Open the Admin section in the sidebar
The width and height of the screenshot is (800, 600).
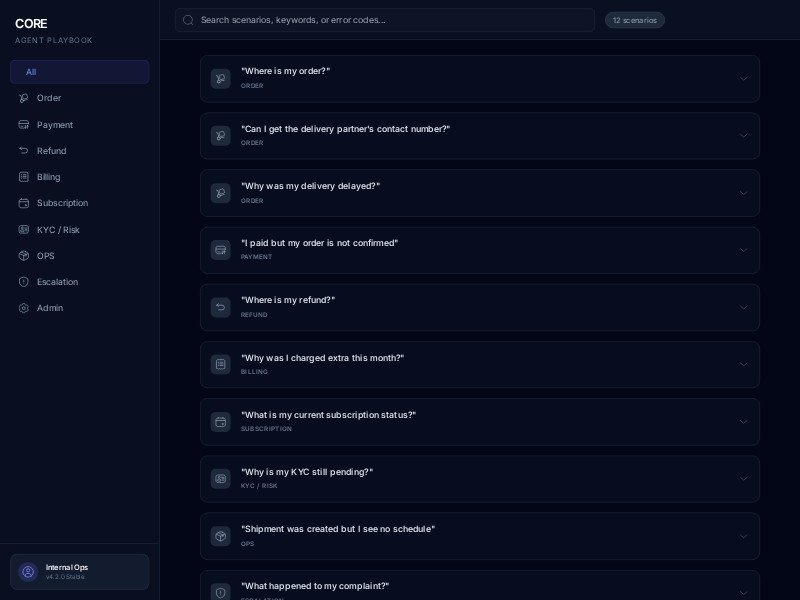coord(50,308)
